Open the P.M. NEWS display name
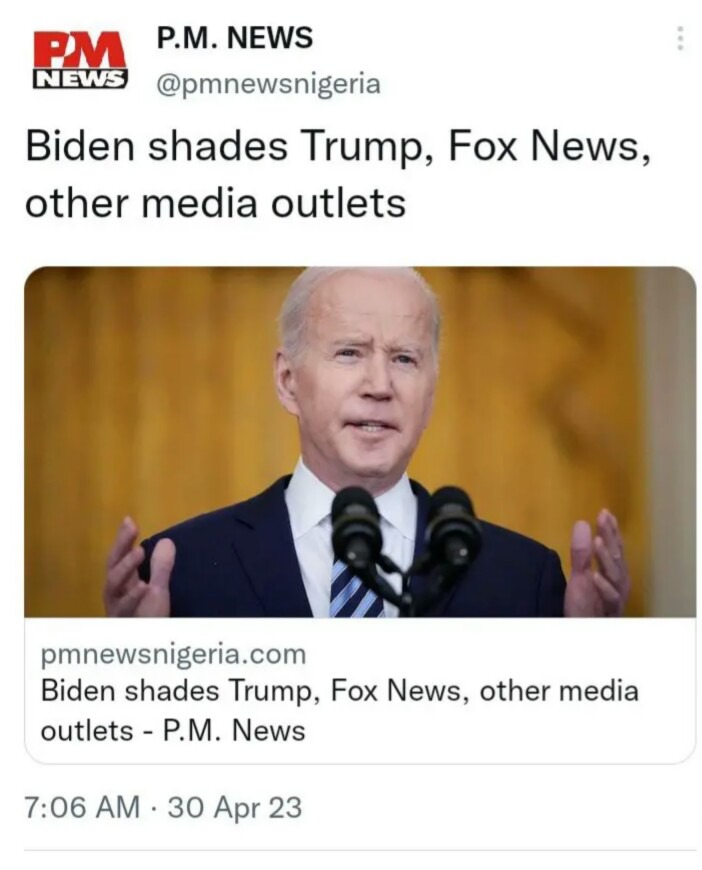Screen dimensions: 702x870 pos(235,38)
